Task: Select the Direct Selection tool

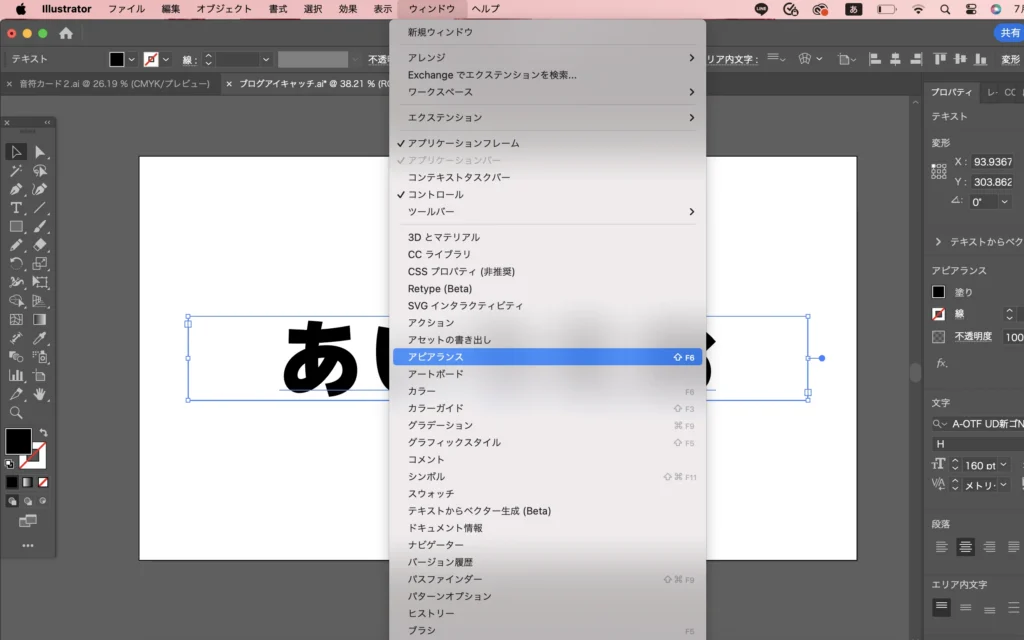Action: click(x=40, y=152)
